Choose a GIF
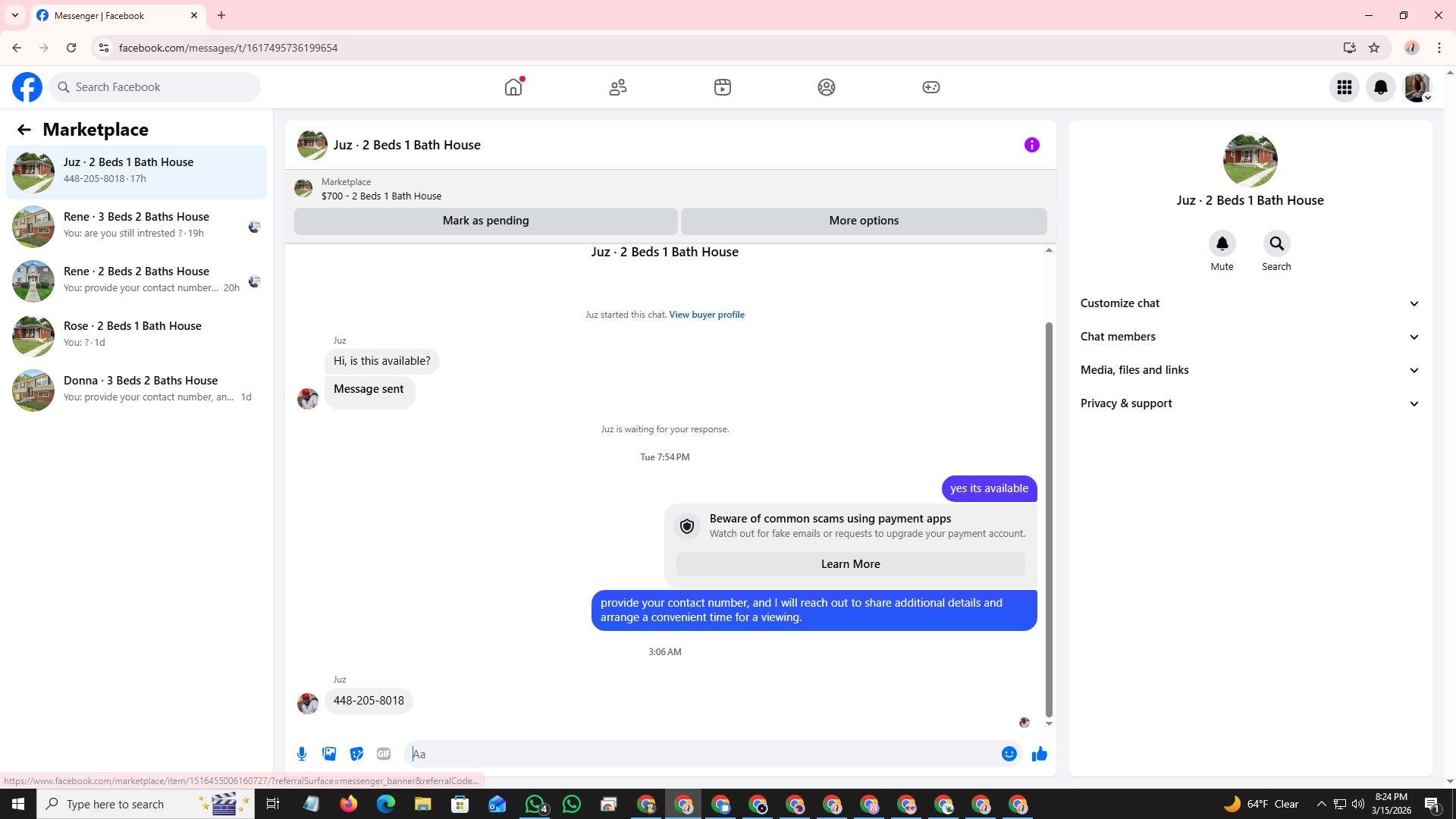Image resolution: width=1456 pixels, height=819 pixels. click(384, 754)
